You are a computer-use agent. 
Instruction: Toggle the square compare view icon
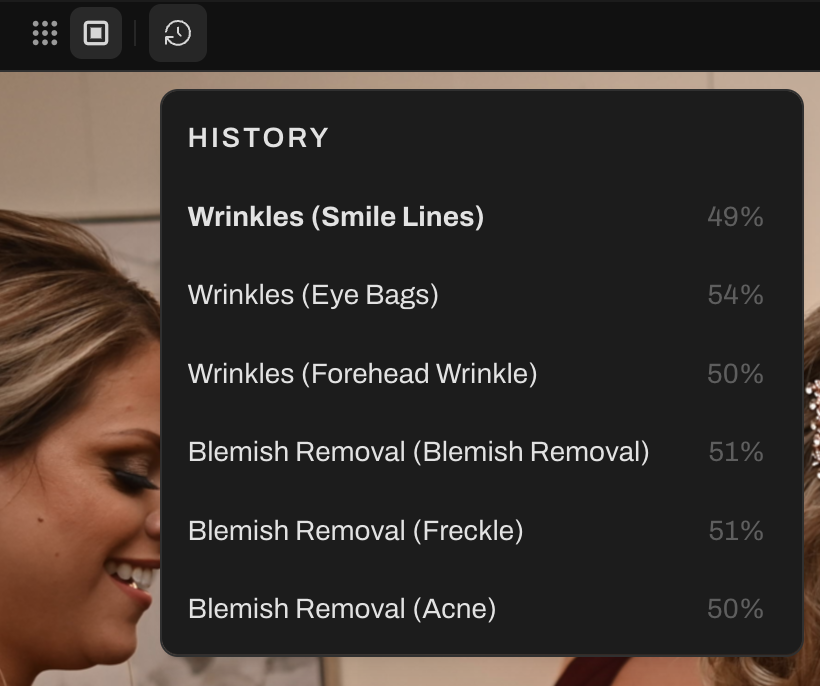click(x=96, y=34)
